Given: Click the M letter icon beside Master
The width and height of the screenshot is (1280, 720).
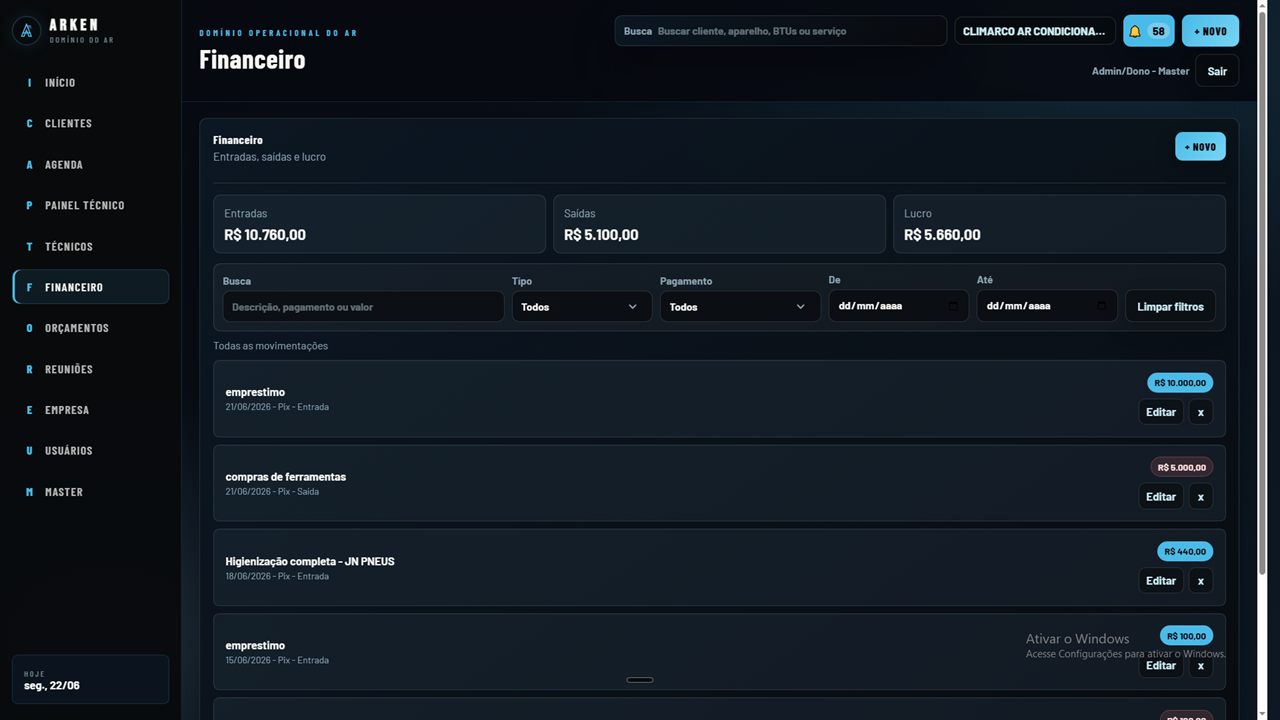Looking at the screenshot, I should (29, 492).
